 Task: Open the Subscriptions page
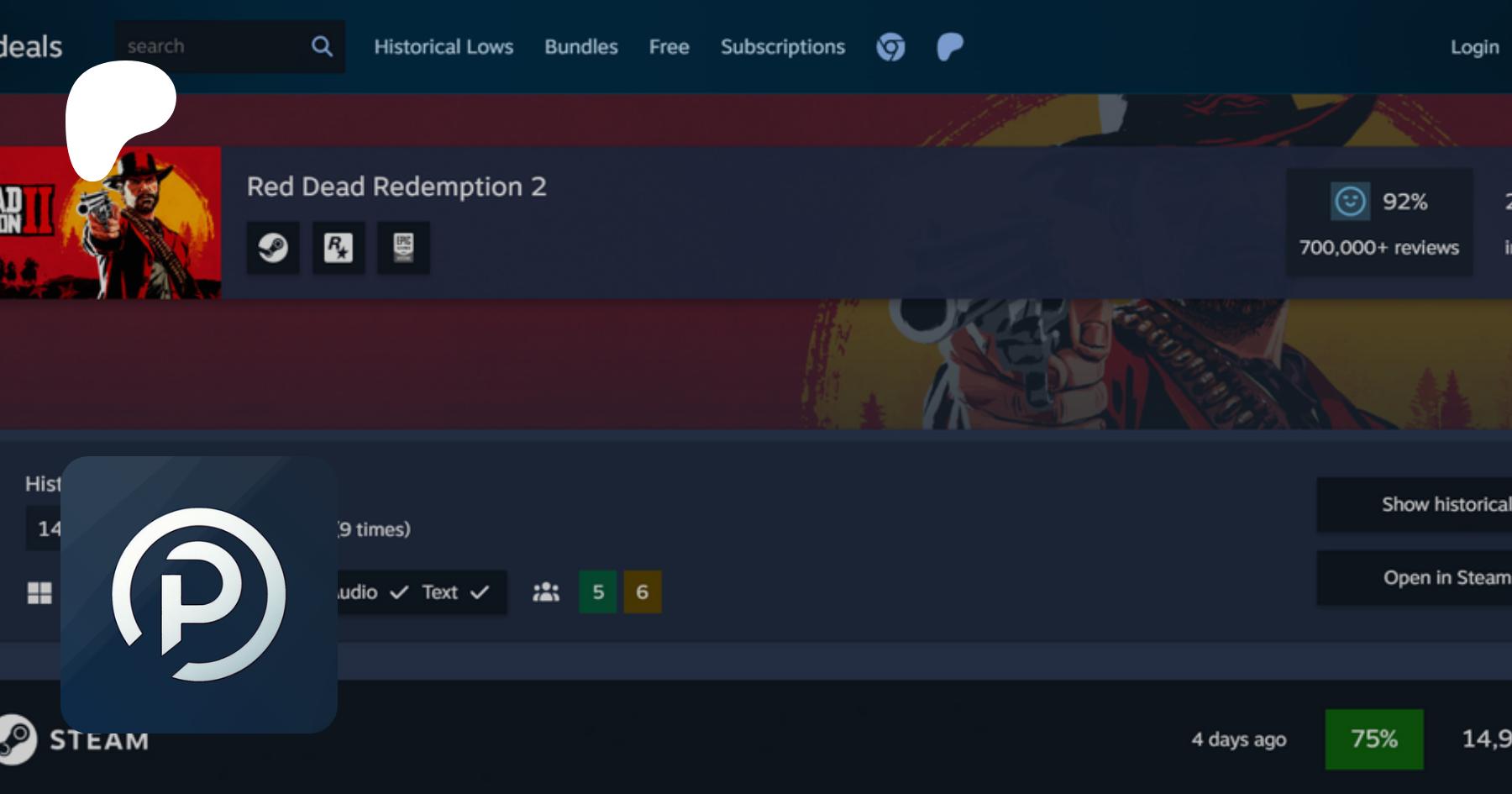click(782, 47)
